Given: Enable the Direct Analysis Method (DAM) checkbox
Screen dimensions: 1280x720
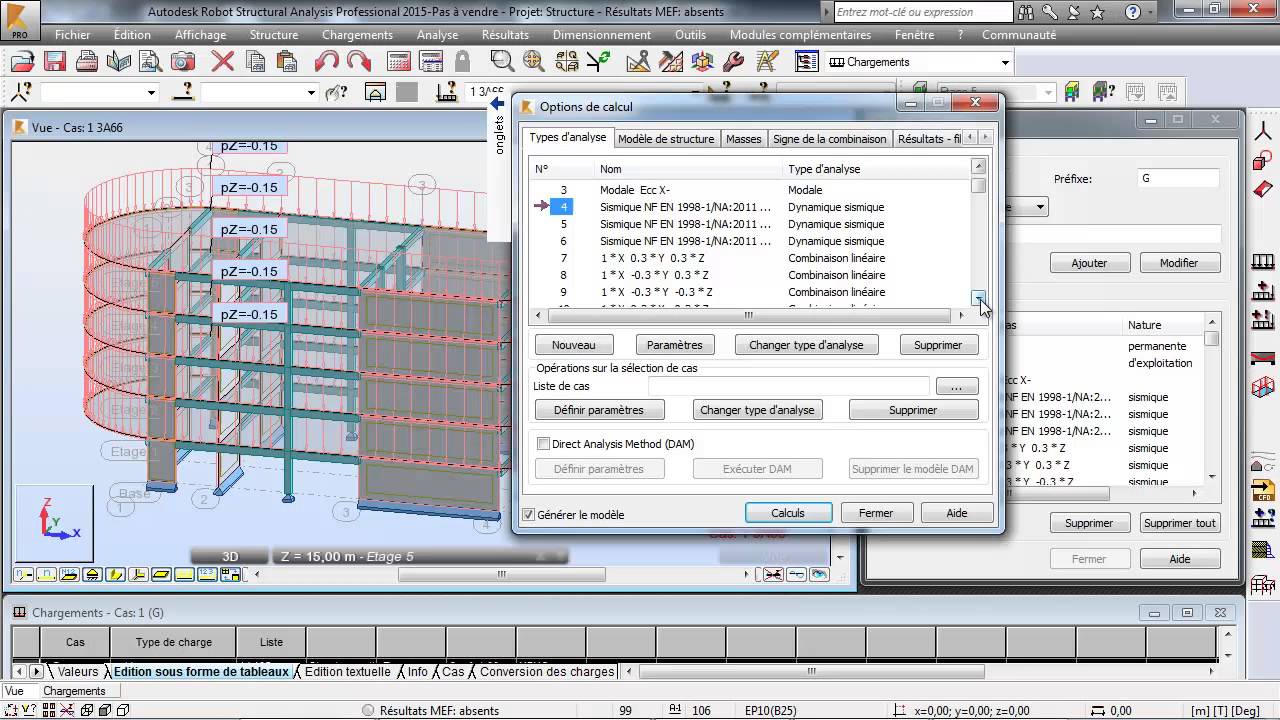Looking at the screenshot, I should pos(544,444).
